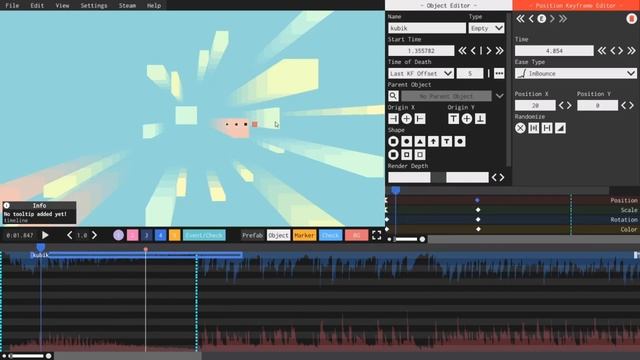Increase the playback speed
Viewport: 640px width, 360px height.
coord(94,235)
